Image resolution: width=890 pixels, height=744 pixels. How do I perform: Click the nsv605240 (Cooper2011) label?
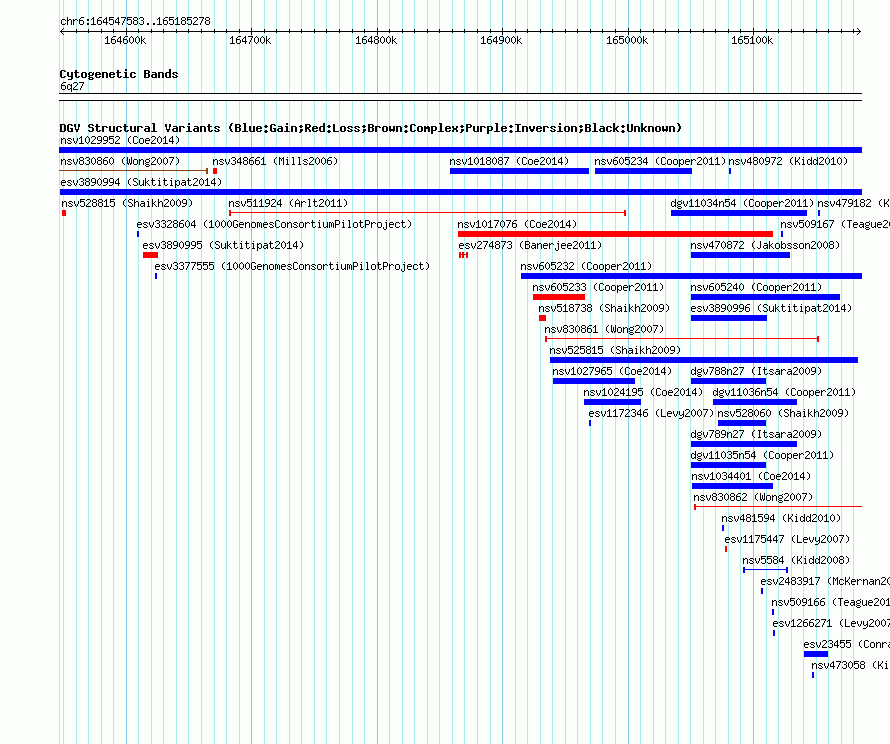pyautogui.click(x=756, y=287)
